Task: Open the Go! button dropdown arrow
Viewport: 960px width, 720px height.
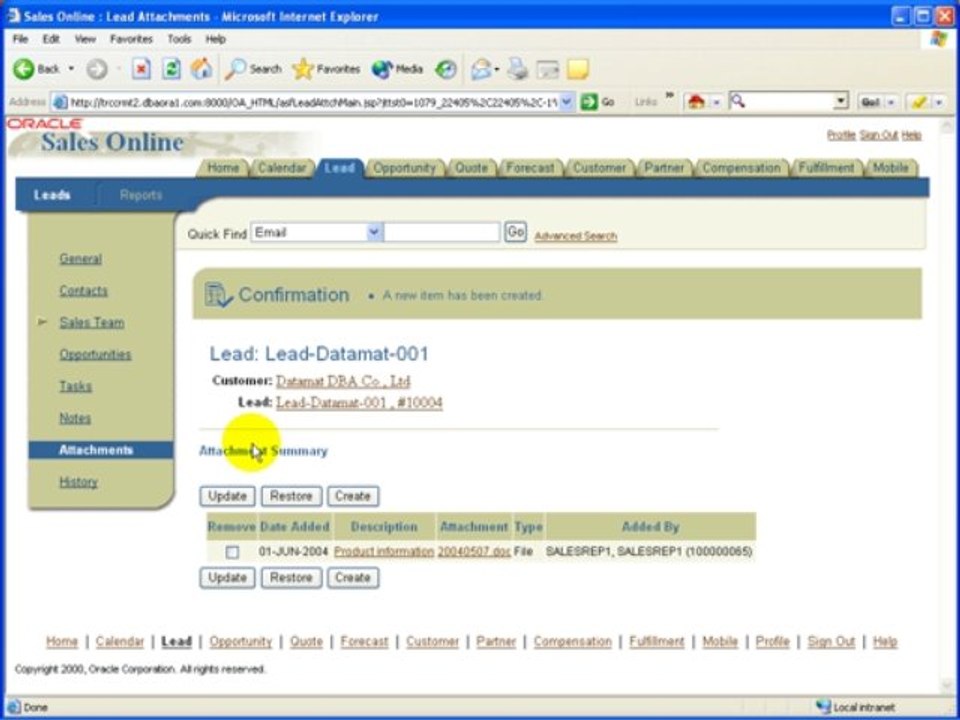Action: click(x=892, y=102)
